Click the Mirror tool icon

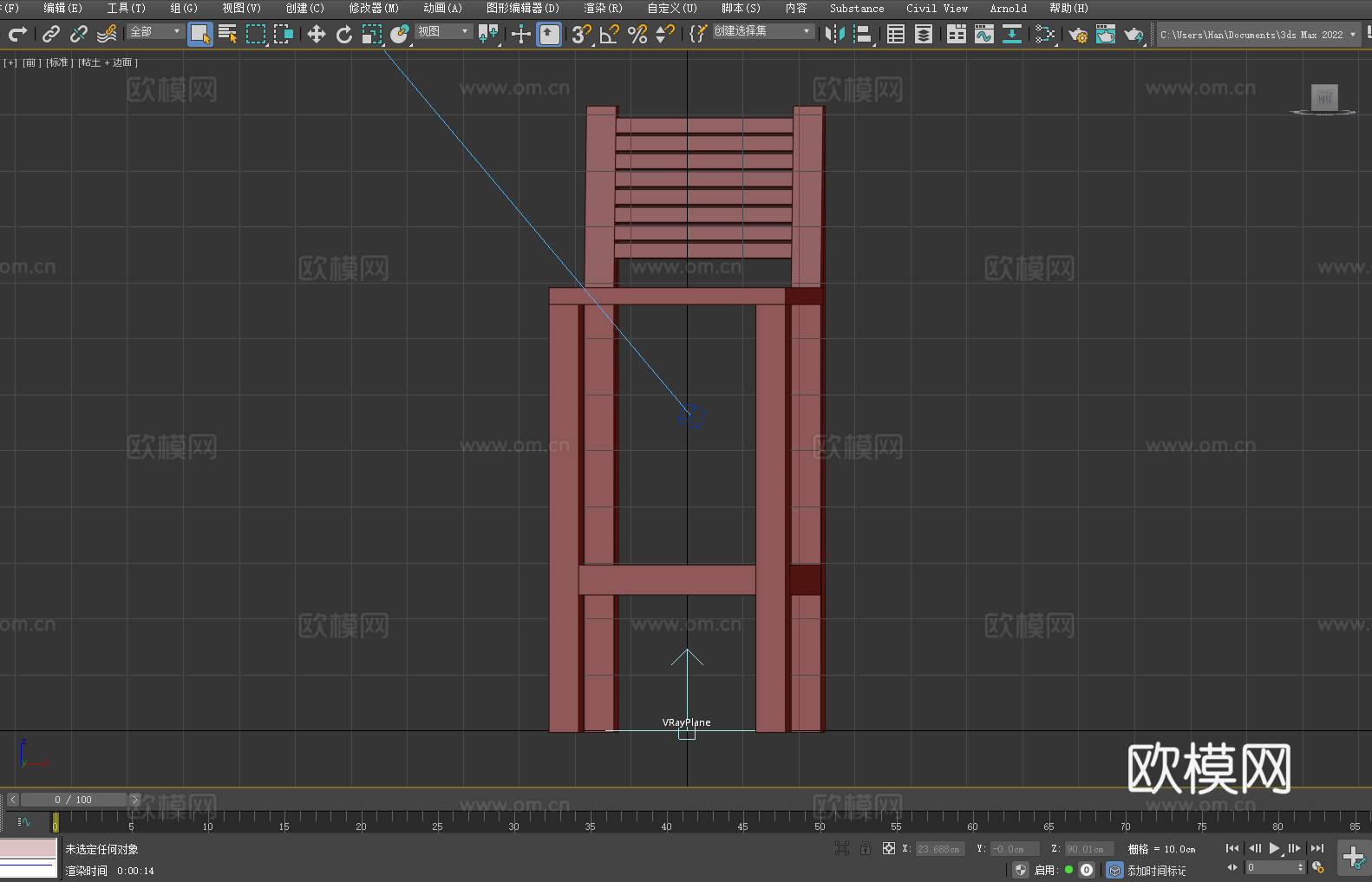point(835,34)
